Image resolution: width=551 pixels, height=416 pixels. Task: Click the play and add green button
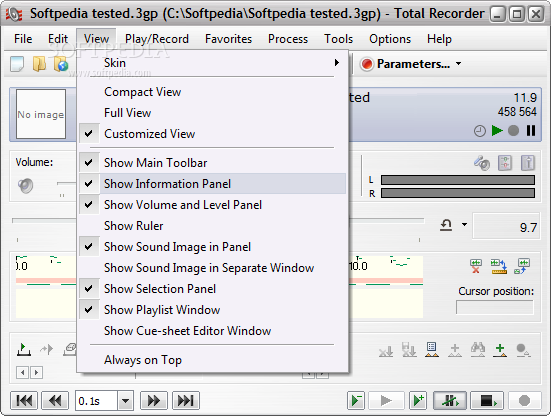click(x=418, y=401)
